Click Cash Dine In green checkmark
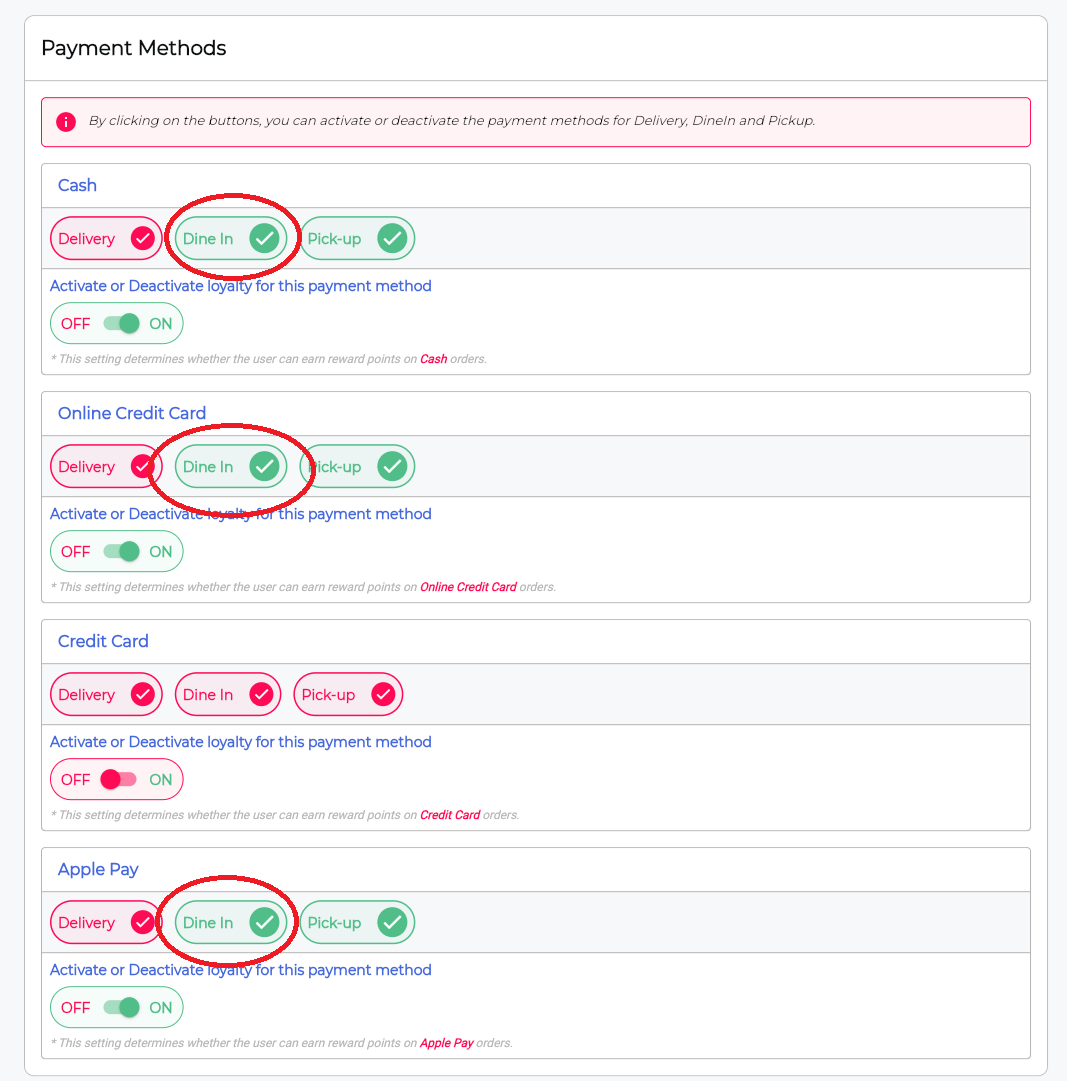 (264, 239)
